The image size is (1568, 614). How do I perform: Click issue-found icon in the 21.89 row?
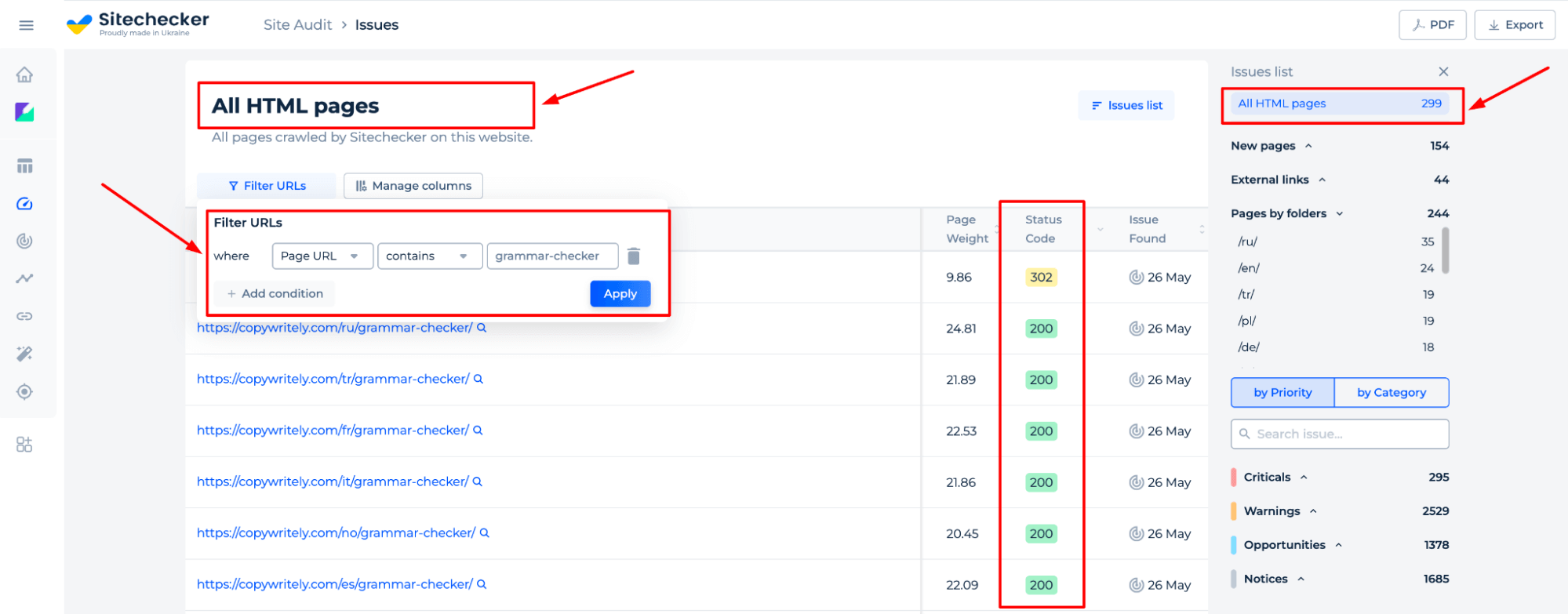tap(1136, 380)
